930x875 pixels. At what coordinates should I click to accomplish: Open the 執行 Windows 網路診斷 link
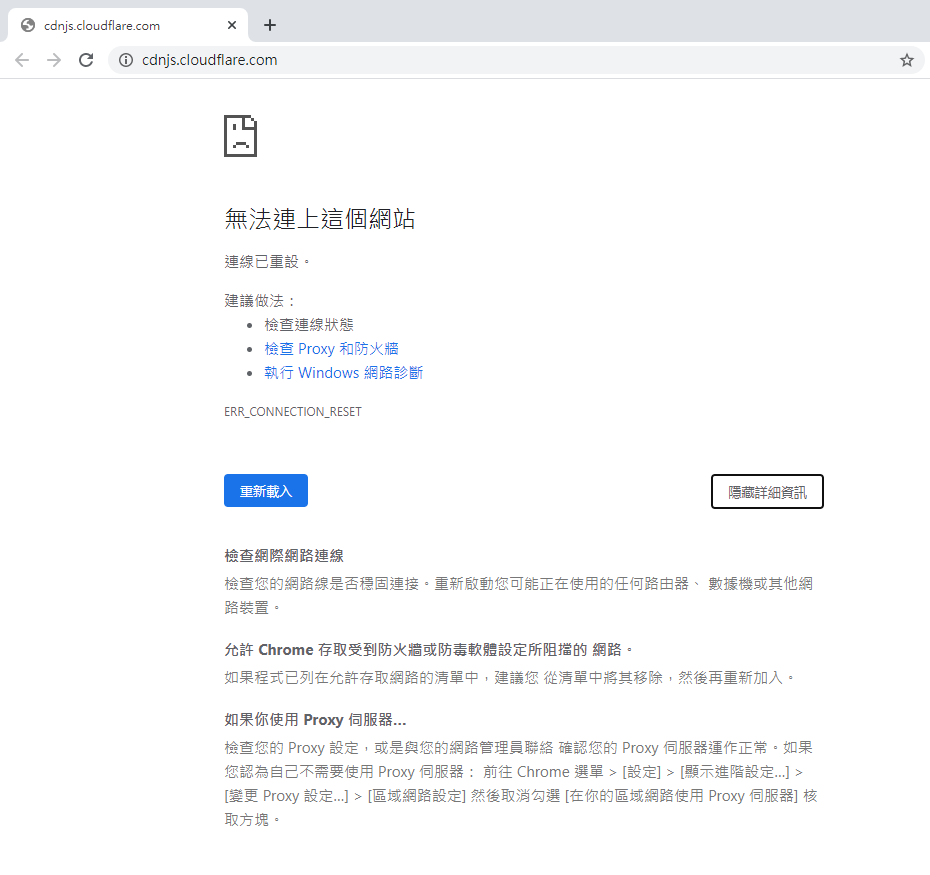(343, 373)
